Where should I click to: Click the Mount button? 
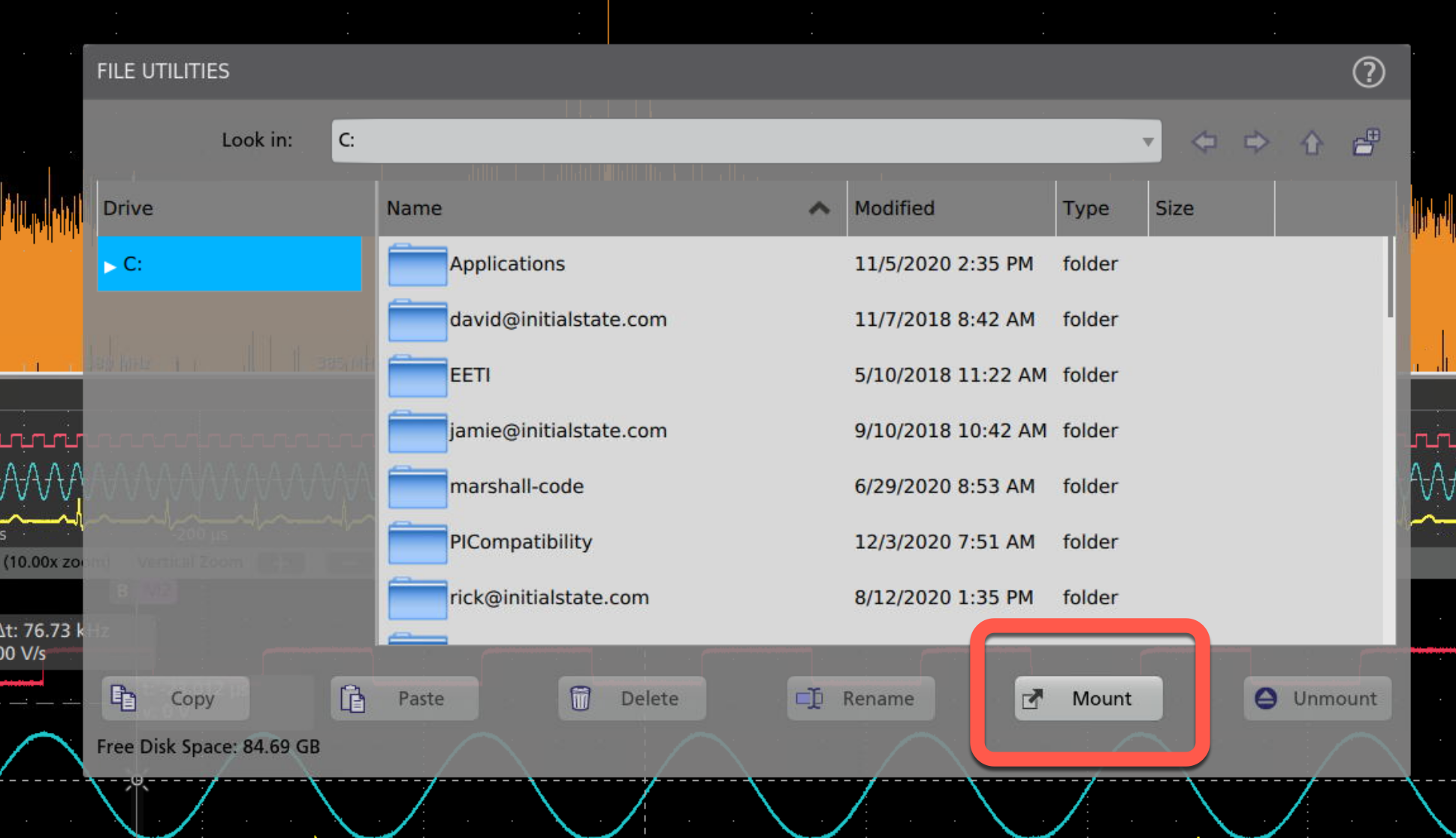pyautogui.click(x=1089, y=698)
